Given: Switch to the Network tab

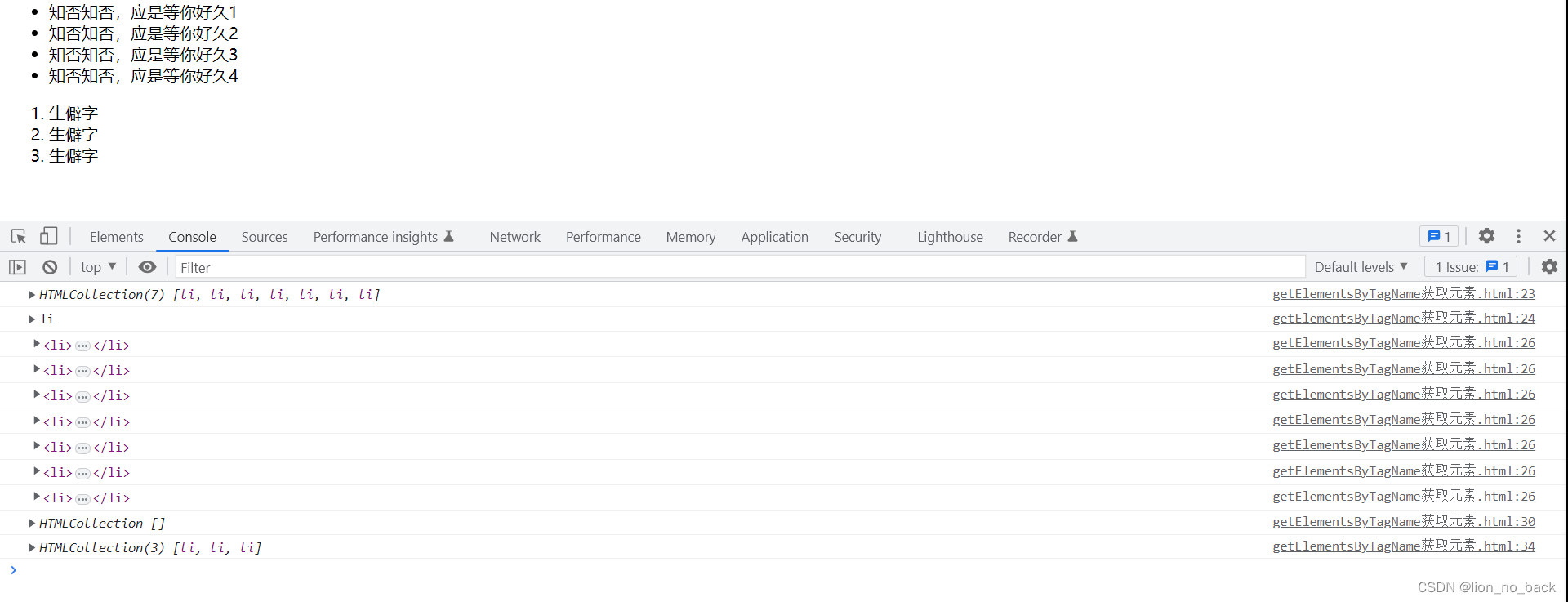Looking at the screenshot, I should pyautogui.click(x=514, y=237).
